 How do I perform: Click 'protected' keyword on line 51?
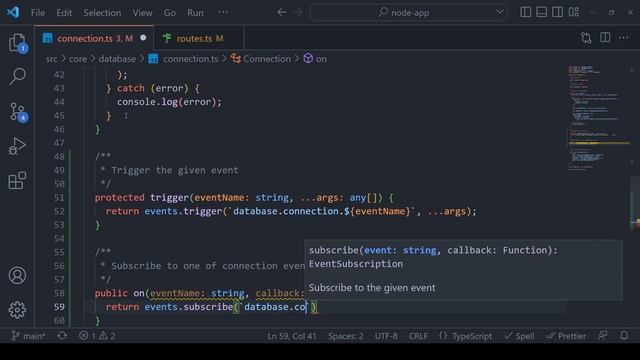tap(120, 198)
